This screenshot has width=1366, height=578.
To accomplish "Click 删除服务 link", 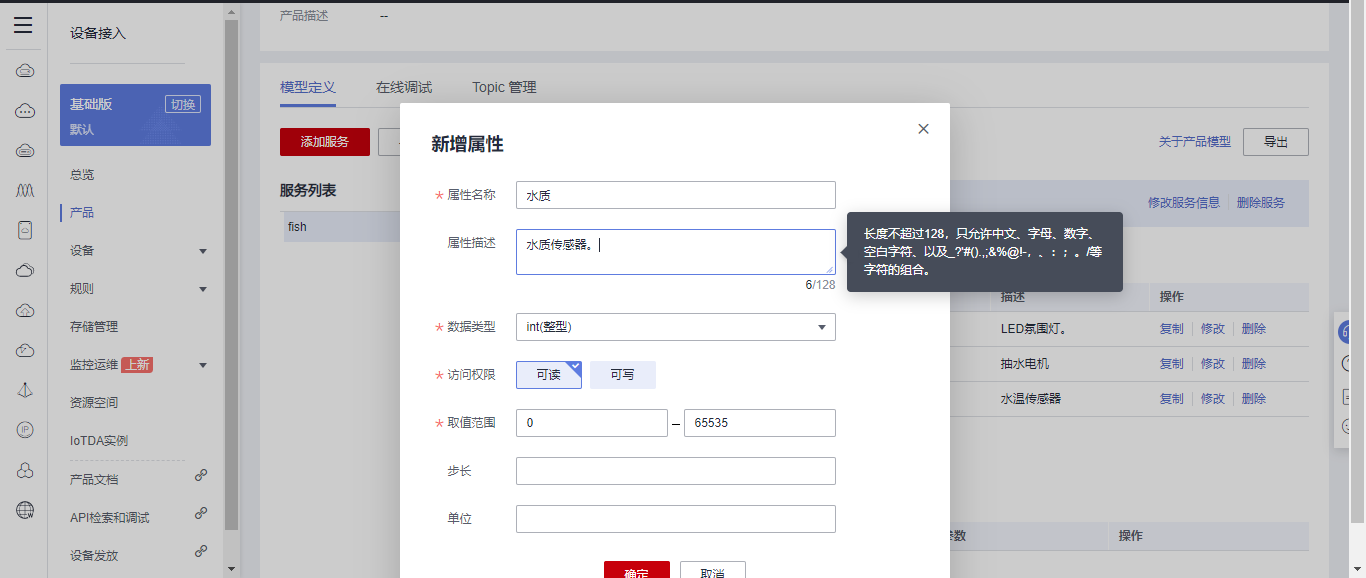I will tap(1261, 202).
